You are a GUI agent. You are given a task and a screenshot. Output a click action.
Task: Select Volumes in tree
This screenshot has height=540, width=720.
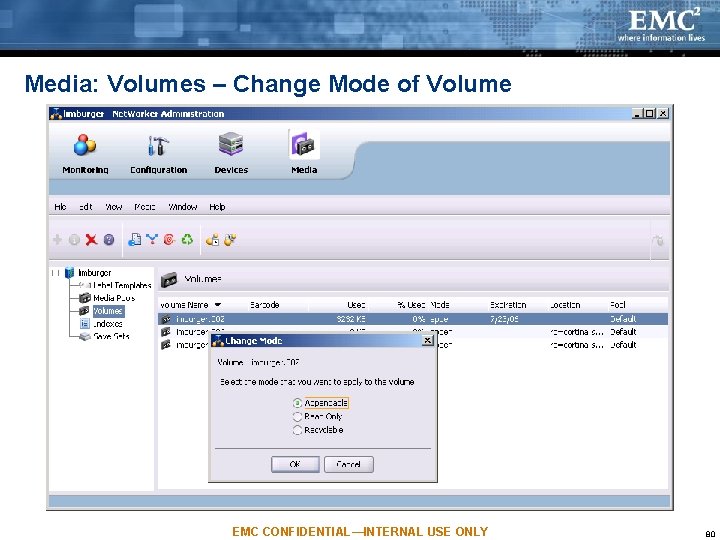(108, 311)
